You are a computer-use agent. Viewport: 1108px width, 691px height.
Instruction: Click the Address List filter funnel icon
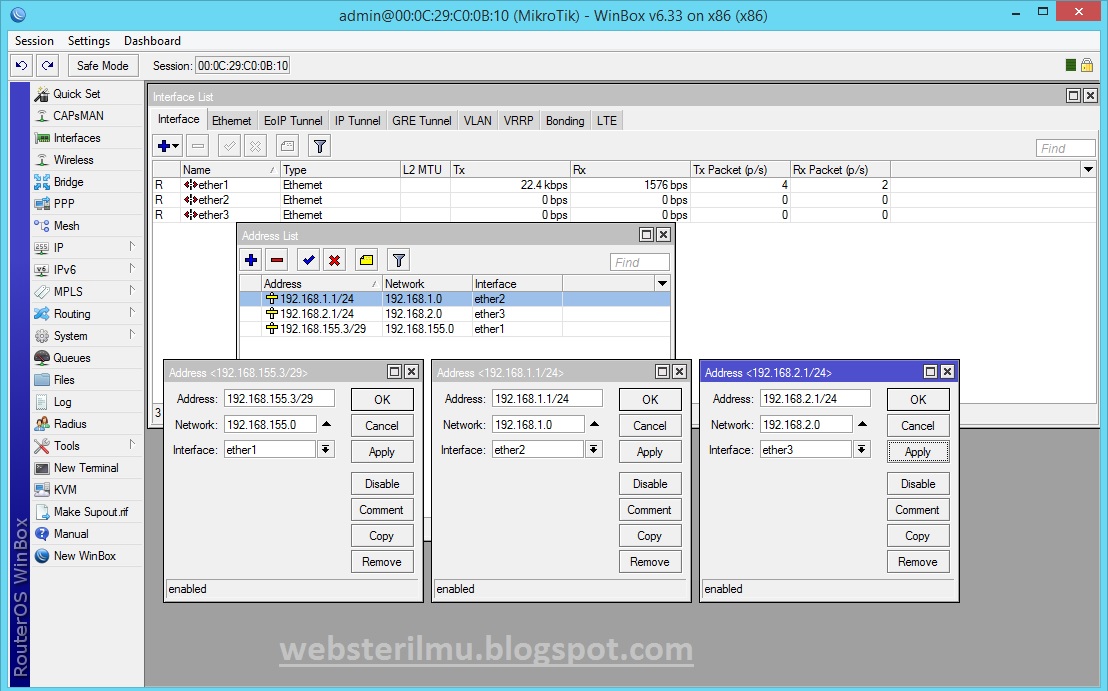coord(399,260)
